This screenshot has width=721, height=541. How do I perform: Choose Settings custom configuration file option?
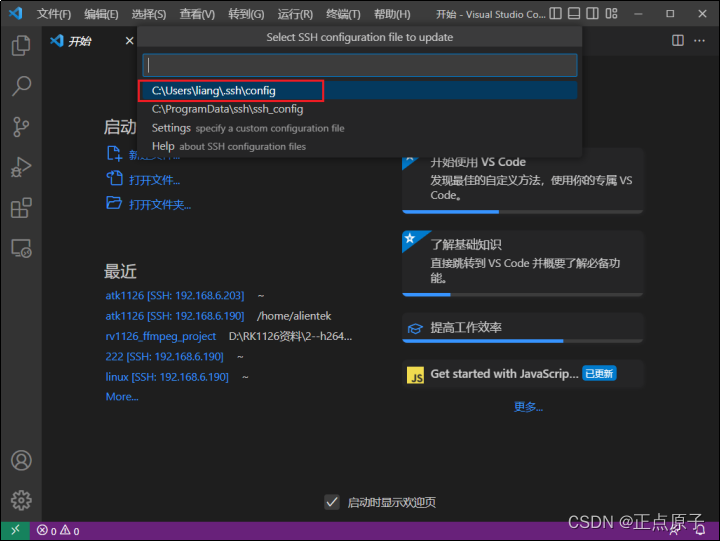point(360,128)
